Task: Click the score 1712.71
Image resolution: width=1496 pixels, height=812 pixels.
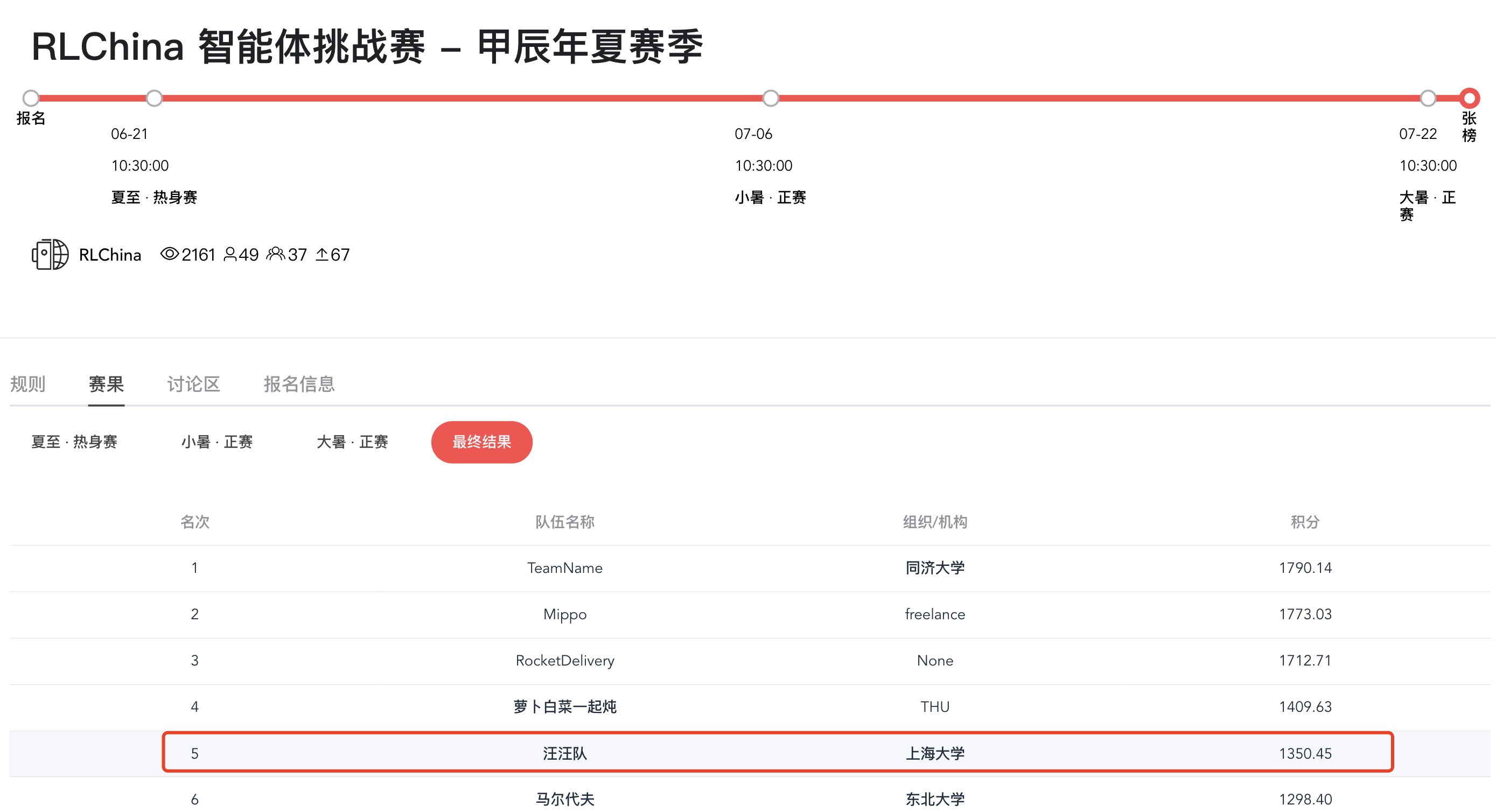Action: pyautogui.click(x=1305, y=660)
